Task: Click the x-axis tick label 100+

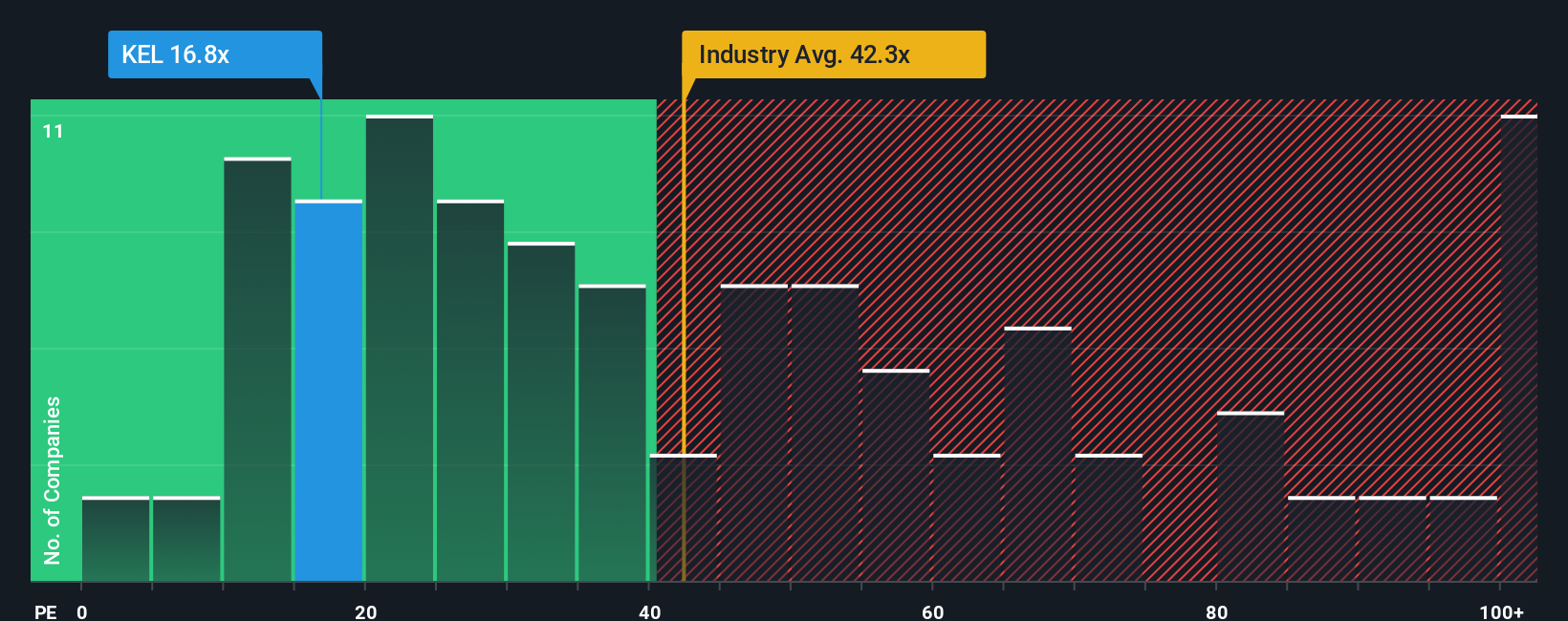Action: click(x=1502, y=611)
